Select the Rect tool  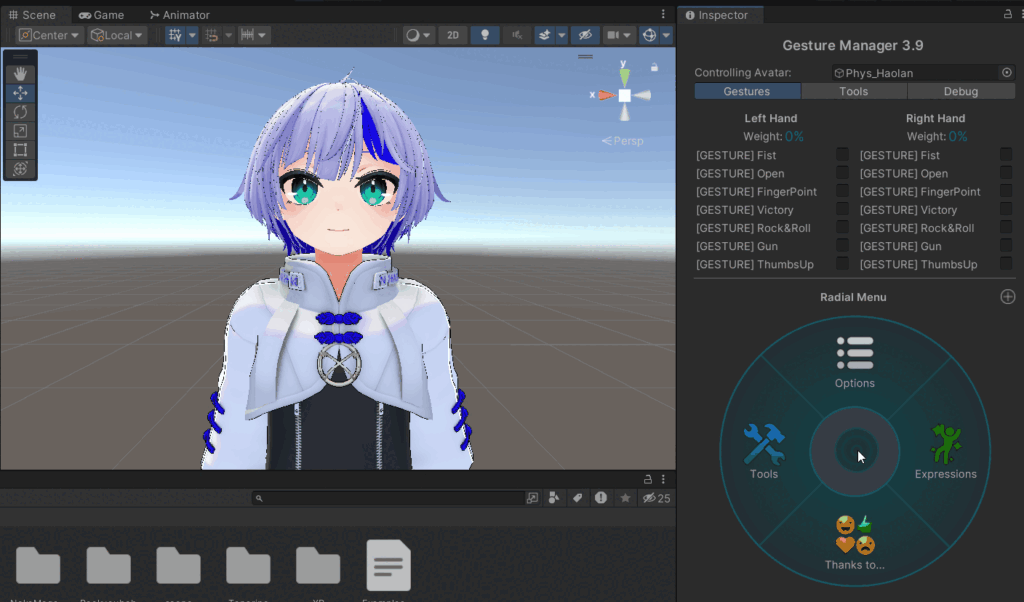20,150
